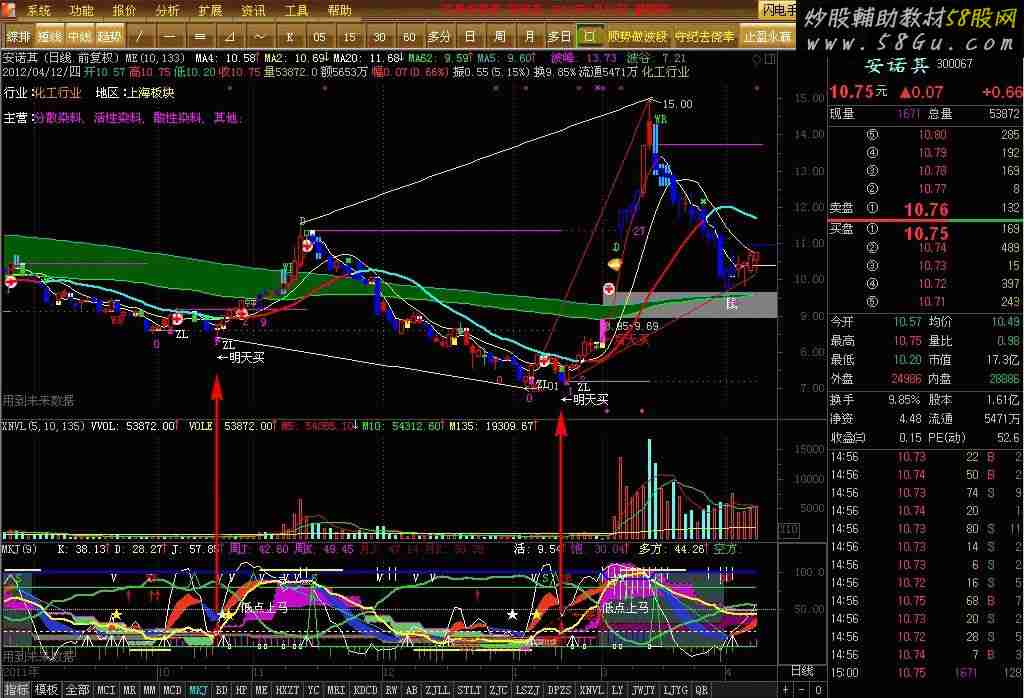Click the square frame toolbar icon

click(590, 36)
